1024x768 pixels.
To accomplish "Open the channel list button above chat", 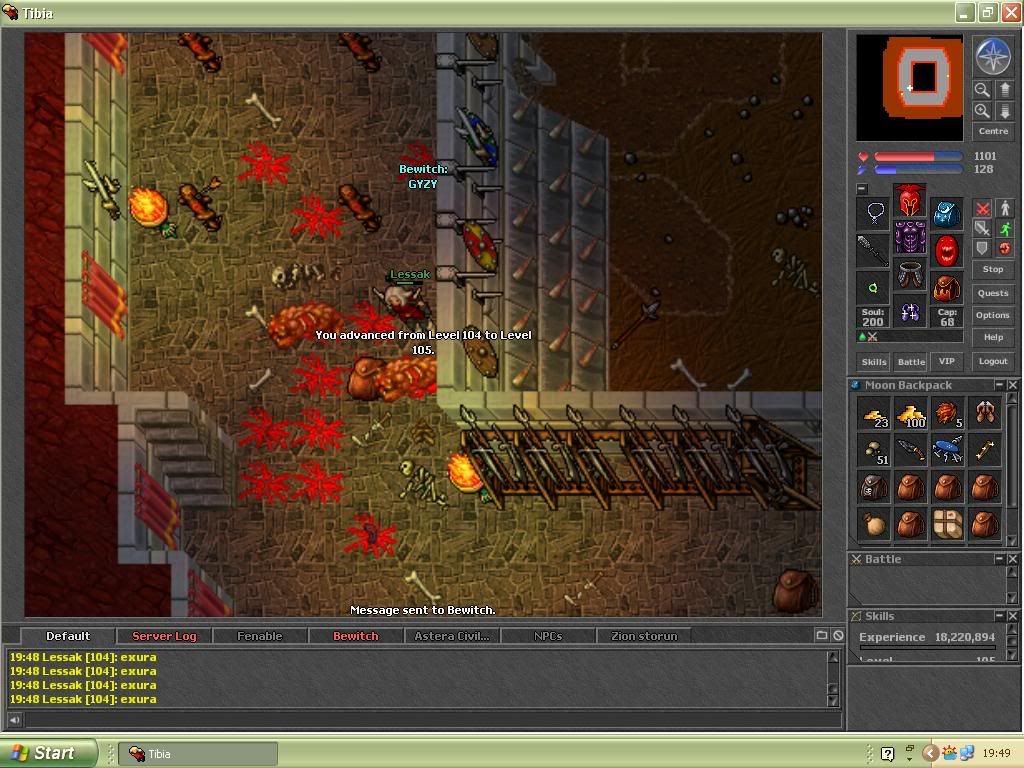I will (822, 635).
